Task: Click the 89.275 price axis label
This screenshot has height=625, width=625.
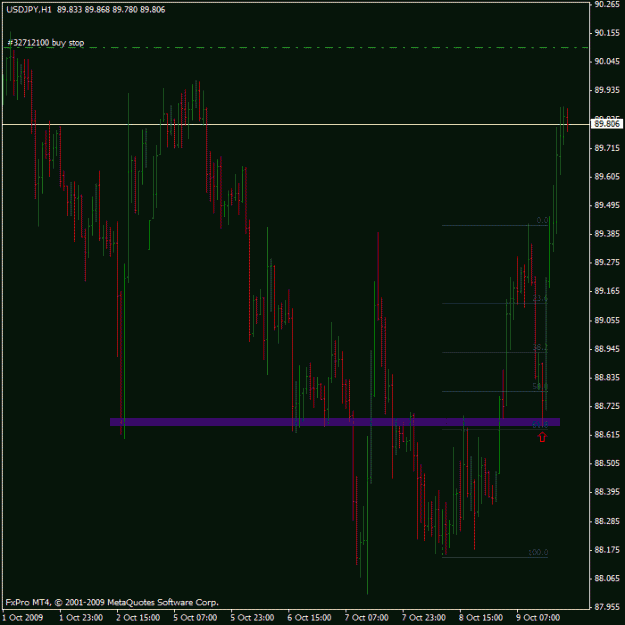Action: pyautogui.click(x=607, y=262)
